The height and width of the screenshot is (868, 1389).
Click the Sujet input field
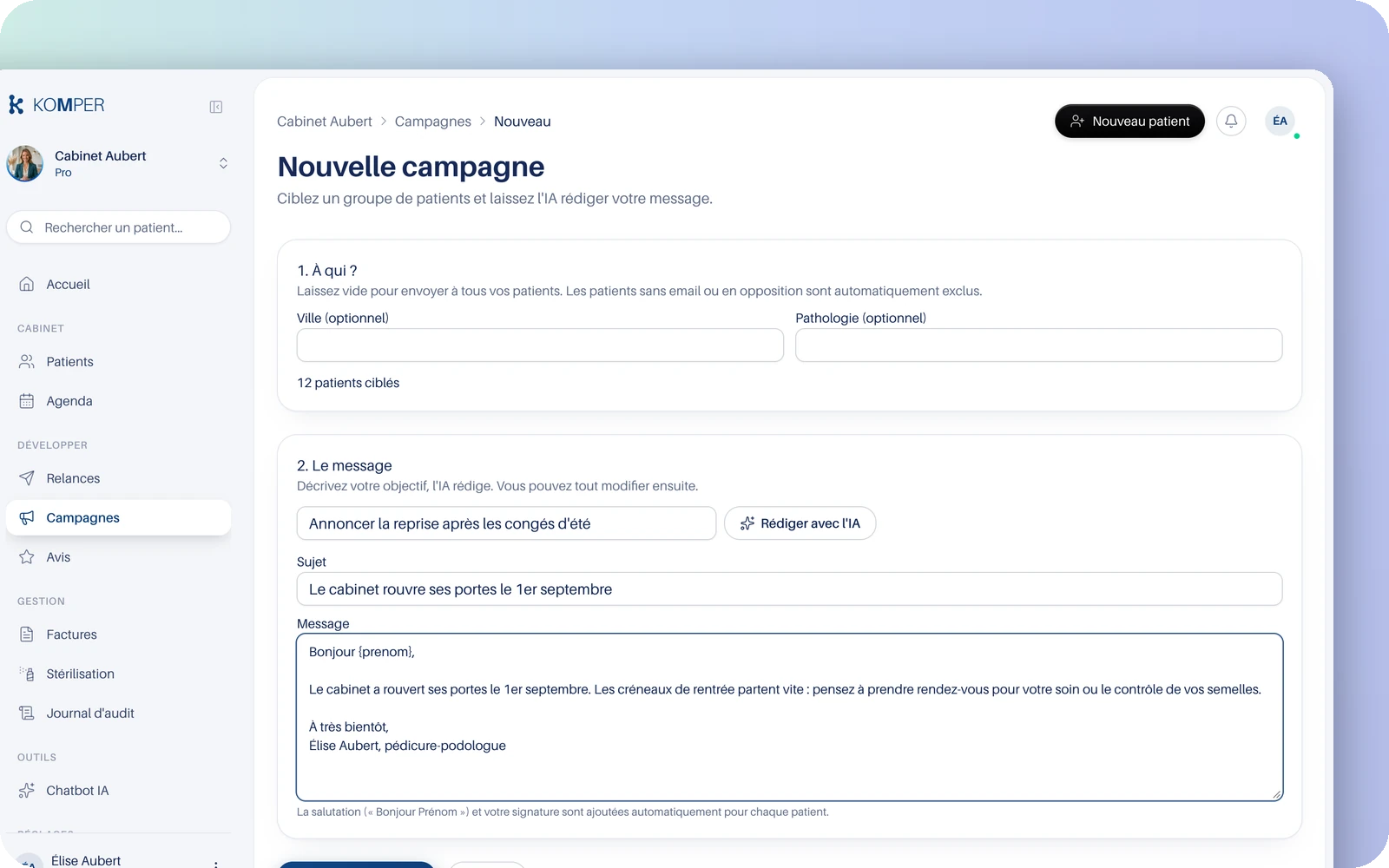(x=789, y=589)
